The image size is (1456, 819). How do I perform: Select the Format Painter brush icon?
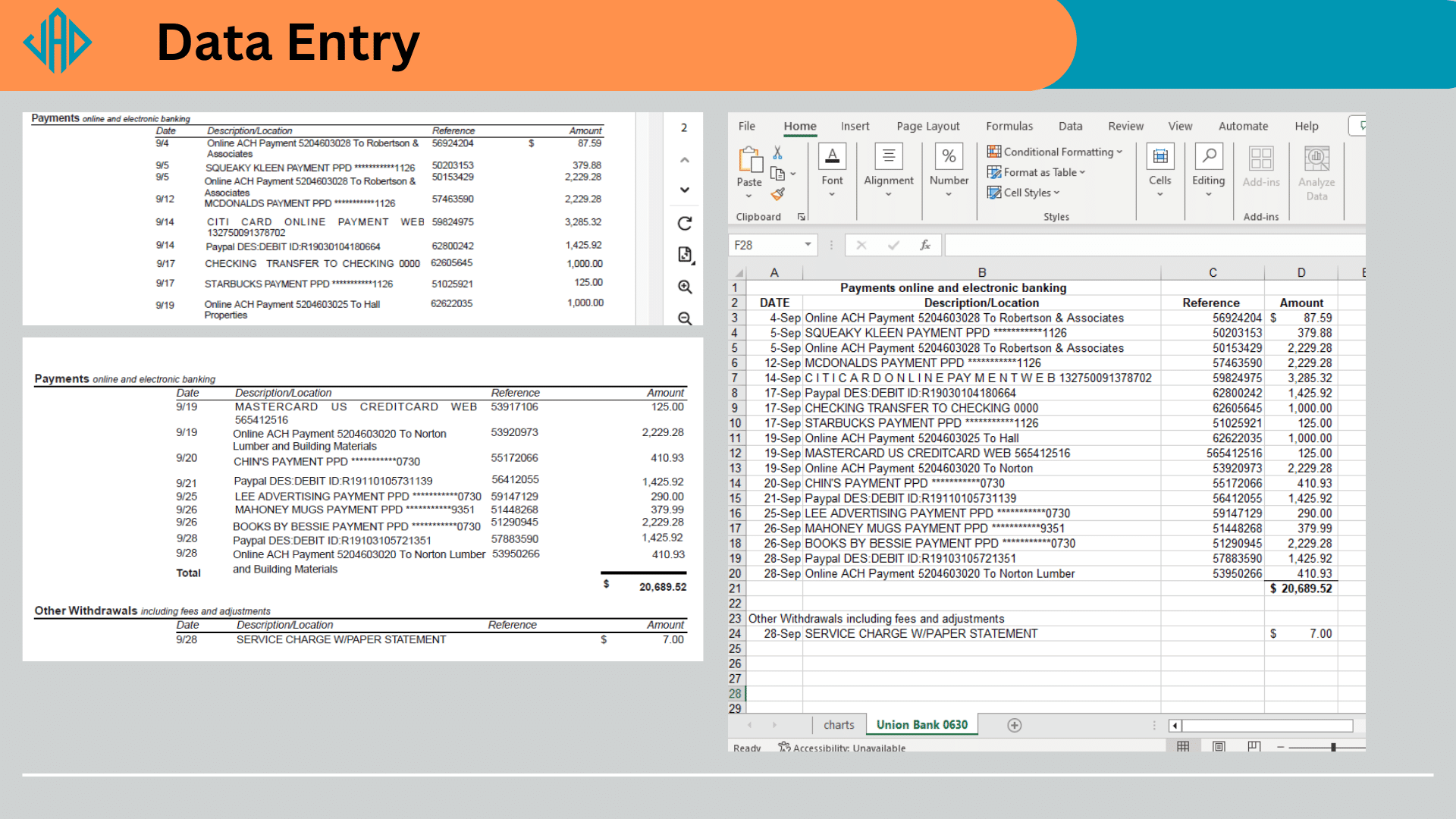pyautogui.click(x=777, y=194)
